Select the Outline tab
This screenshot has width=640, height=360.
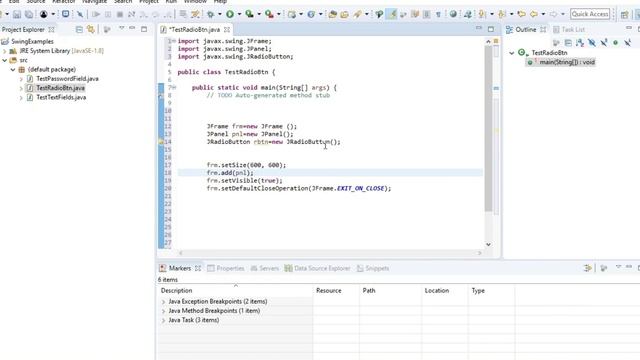point(525,29)
